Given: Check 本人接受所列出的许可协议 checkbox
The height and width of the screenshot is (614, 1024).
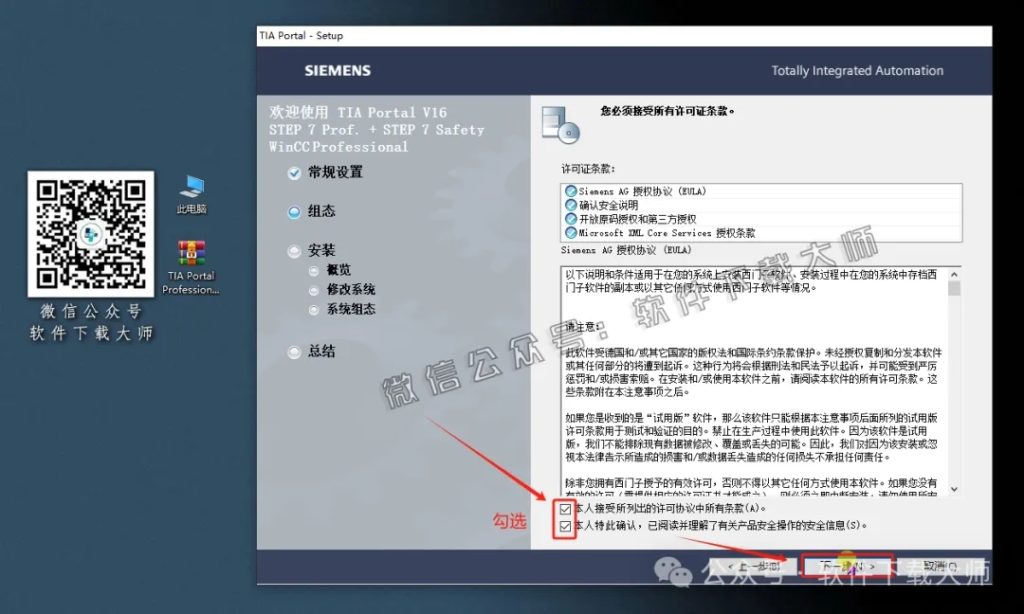Looking at the screenshot, I should tap(565, 510).
